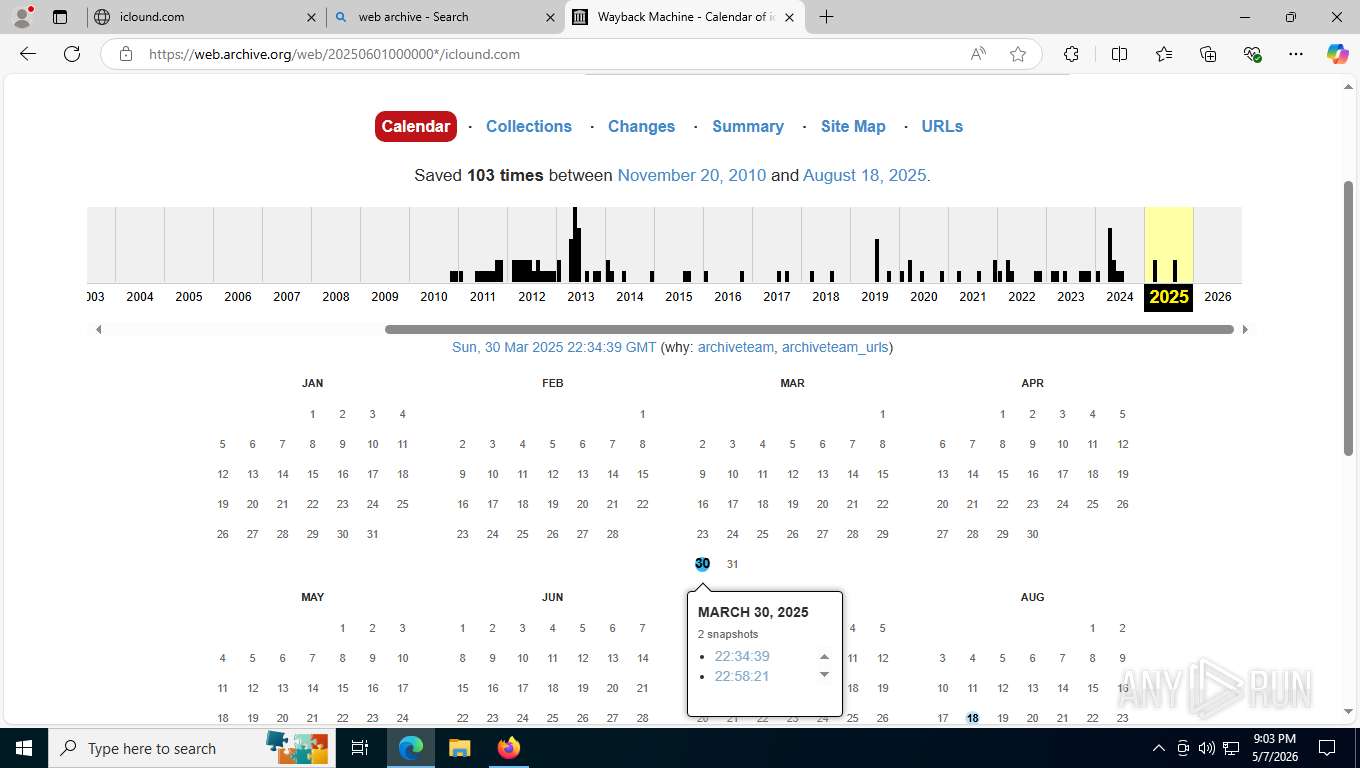This screenshot has height=768, width=1360.
Task: Open November 20, 2010 first capture
Action: pyautogui.click(x=692, y=175)
